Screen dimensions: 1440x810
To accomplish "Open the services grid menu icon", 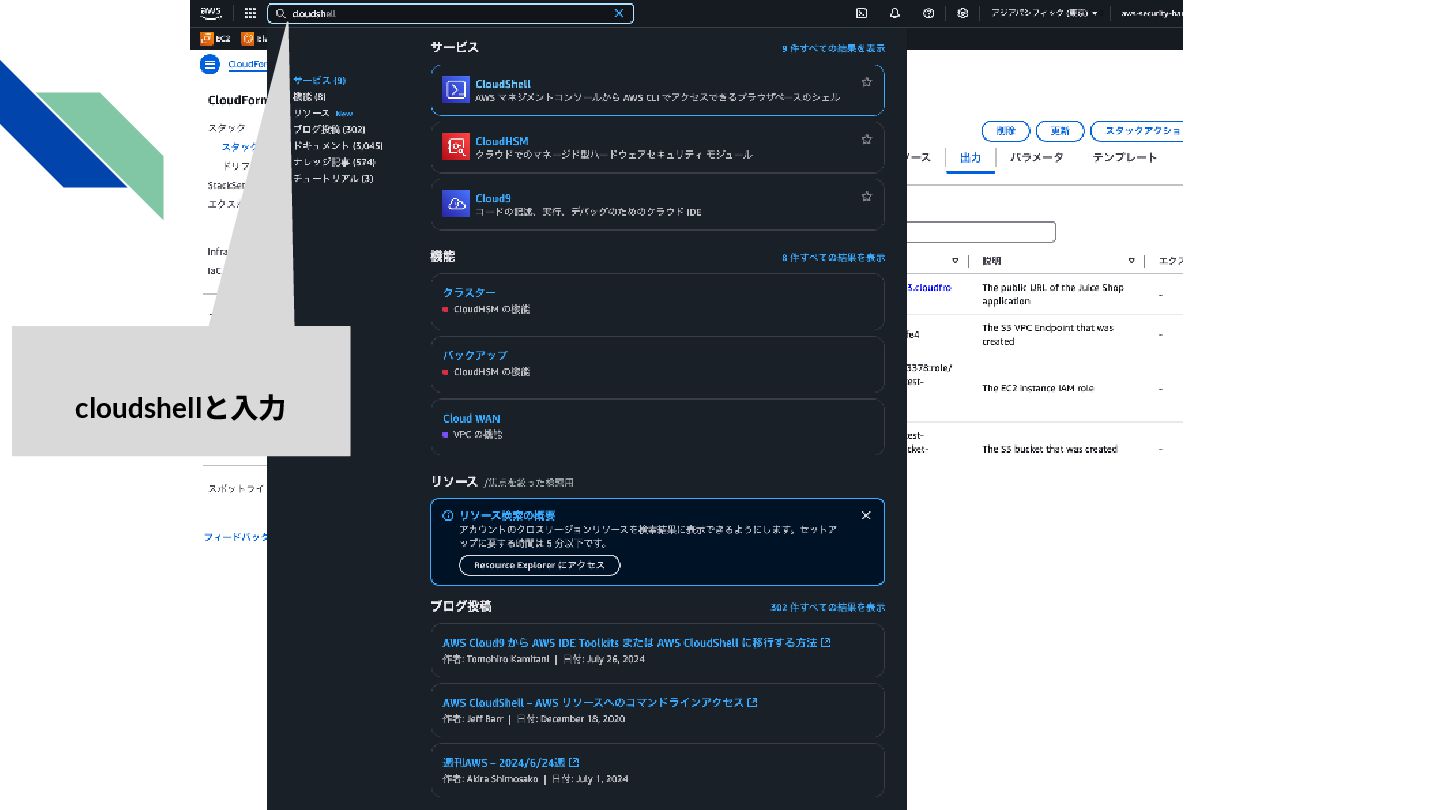I will (x=250, y=13).
